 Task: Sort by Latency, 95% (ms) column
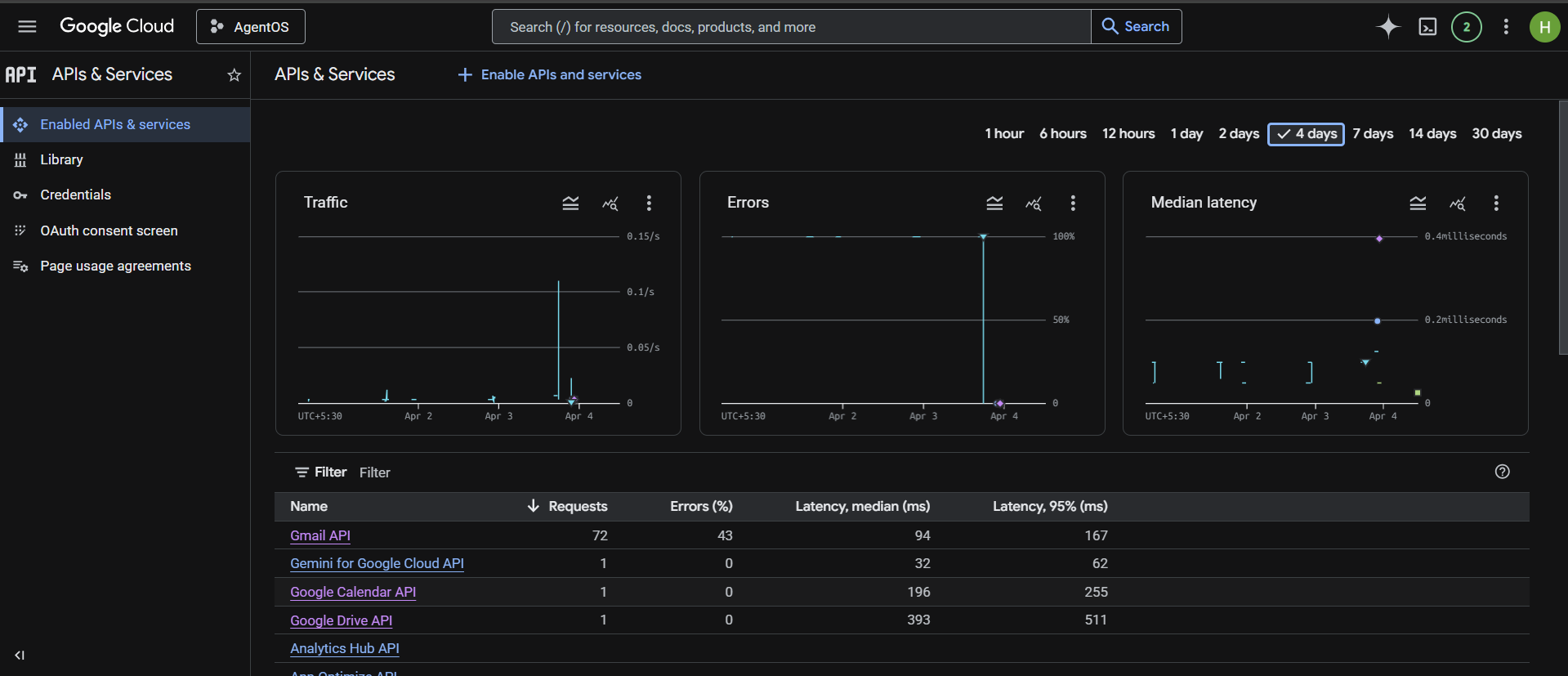tap(1050, 506)
